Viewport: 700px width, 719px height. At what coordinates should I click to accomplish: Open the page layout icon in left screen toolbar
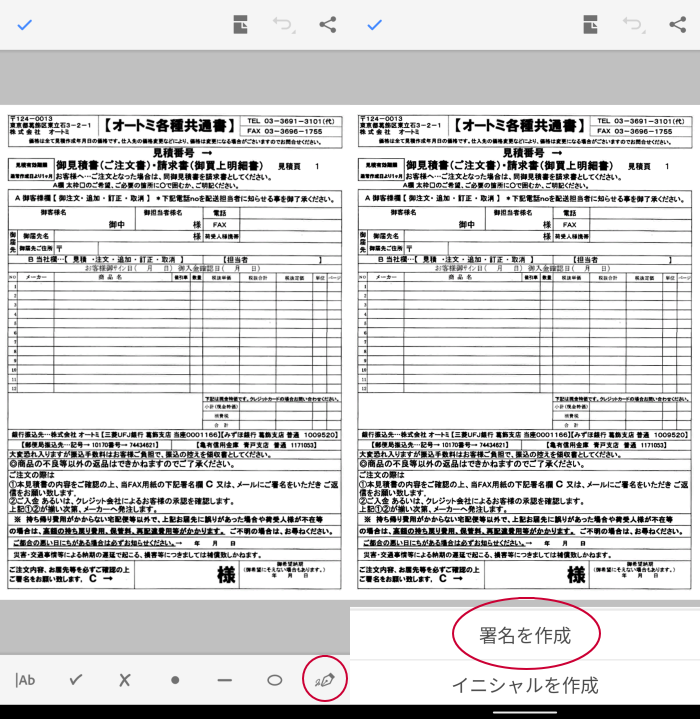pos(240,25)
